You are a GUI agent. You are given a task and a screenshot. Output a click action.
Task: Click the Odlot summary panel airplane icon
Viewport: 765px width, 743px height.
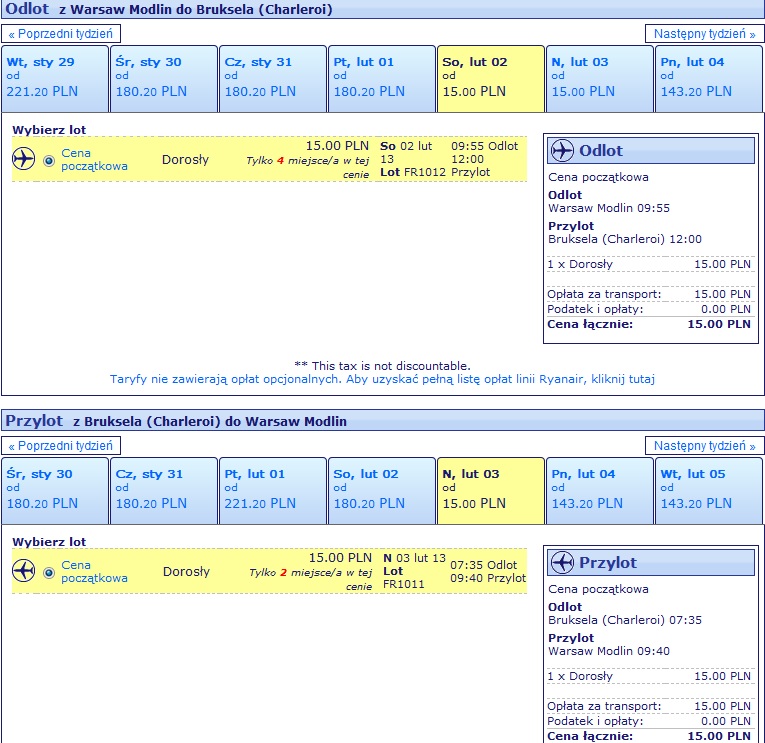click(x=562, y=150)
